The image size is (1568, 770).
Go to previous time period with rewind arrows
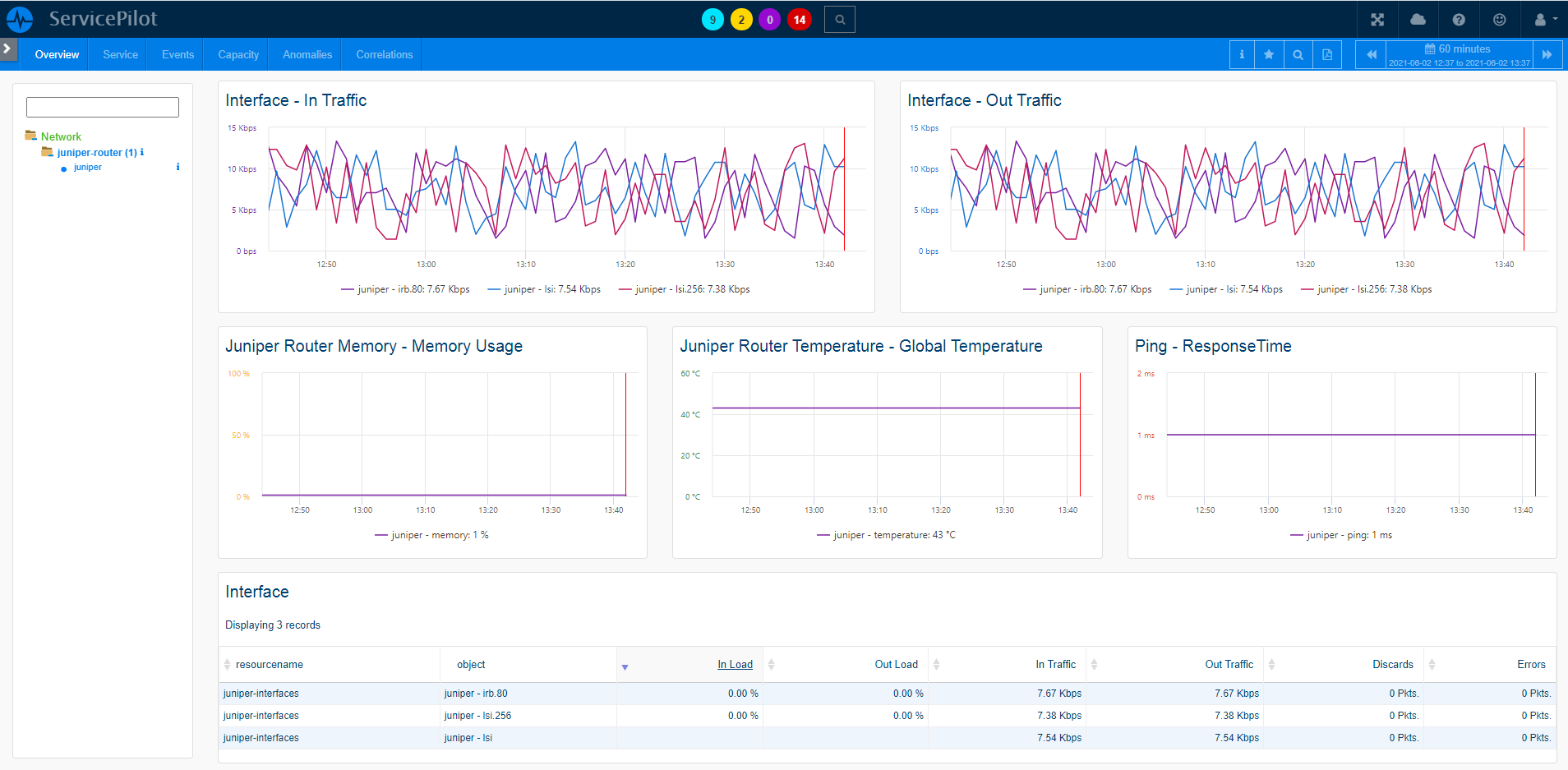[1371, 55]
